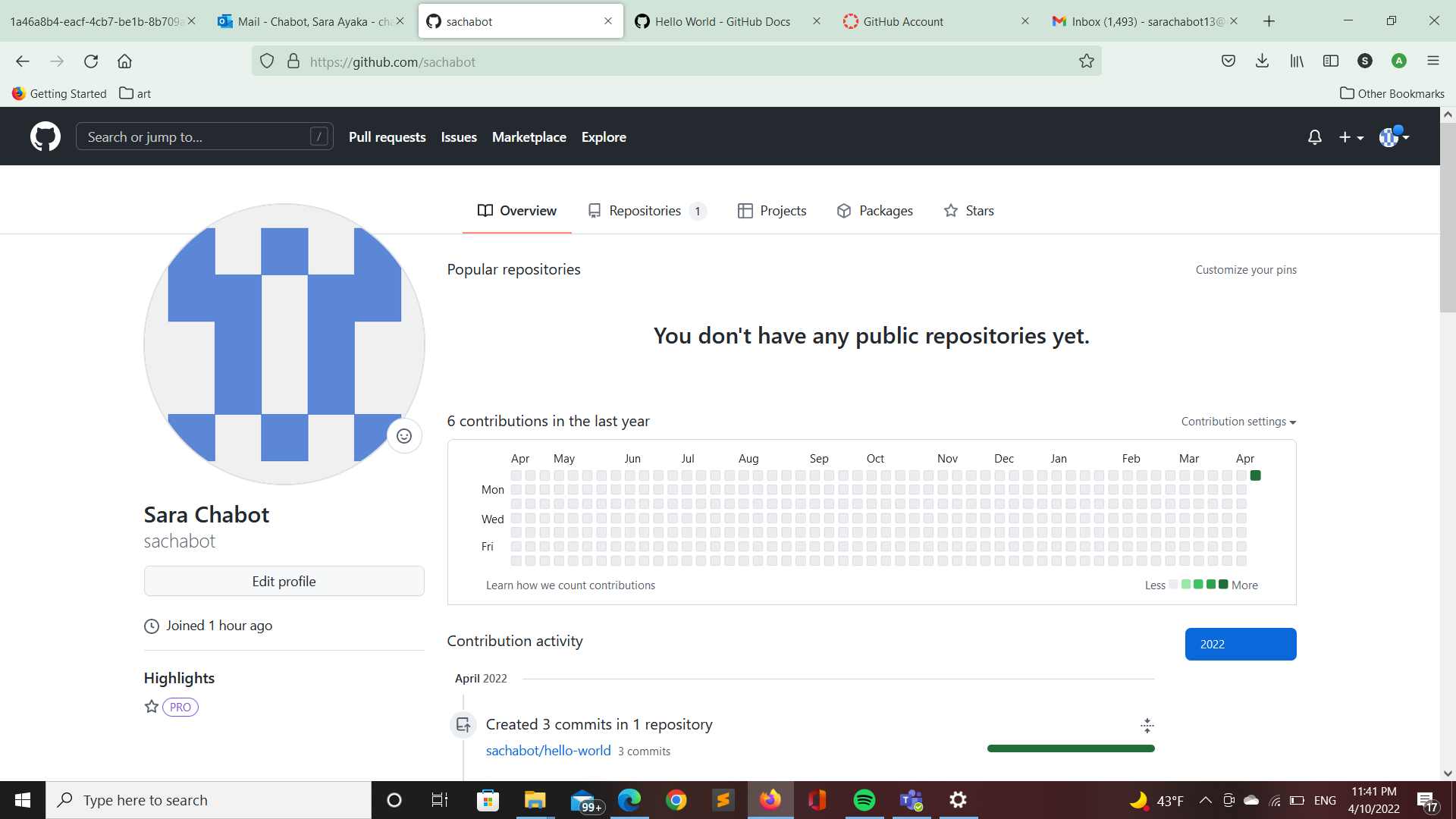Open the Firefox downloads arrow icon
The height and width of the screenshot is (819, 1456).
(x=1262, y=61)
